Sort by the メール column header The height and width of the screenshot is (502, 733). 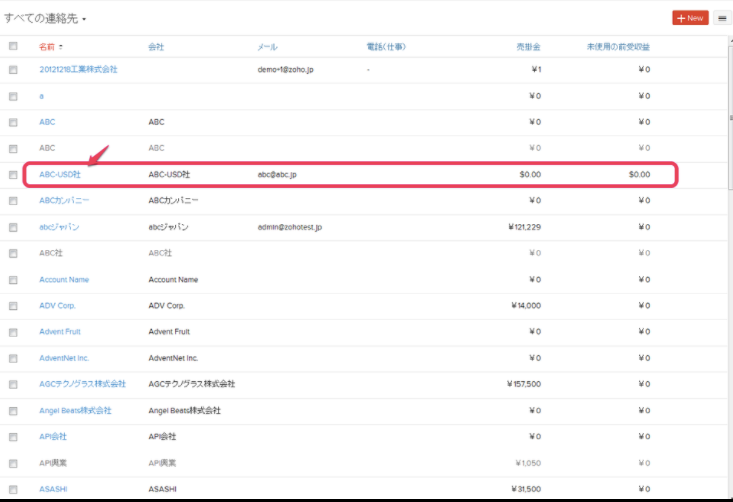(267, 47)
